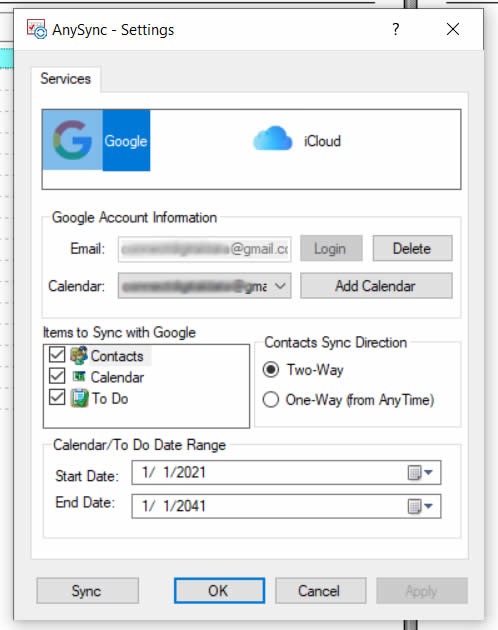This screenshot has width=498, height=630.
Task: Delete the Google account
Action: [412, 248]
